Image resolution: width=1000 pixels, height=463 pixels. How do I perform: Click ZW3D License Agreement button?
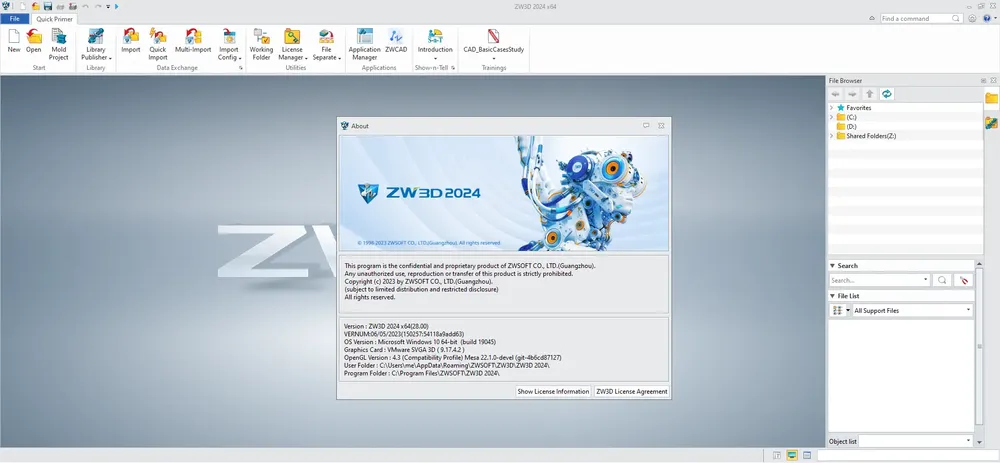pos(631,392)
